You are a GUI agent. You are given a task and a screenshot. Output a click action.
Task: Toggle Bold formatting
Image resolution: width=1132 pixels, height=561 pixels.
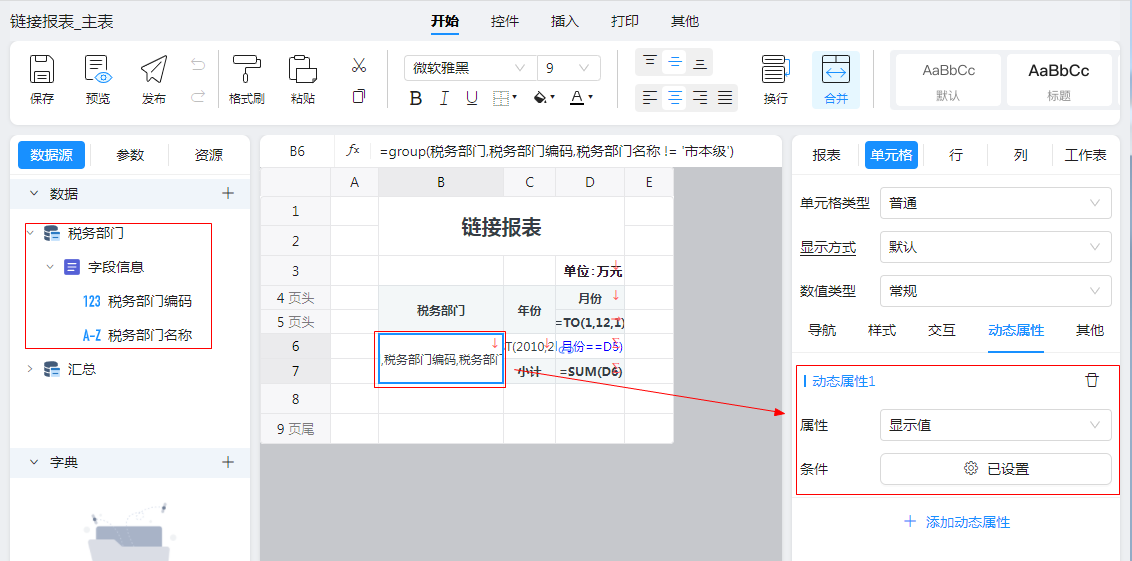click(416, 98)
